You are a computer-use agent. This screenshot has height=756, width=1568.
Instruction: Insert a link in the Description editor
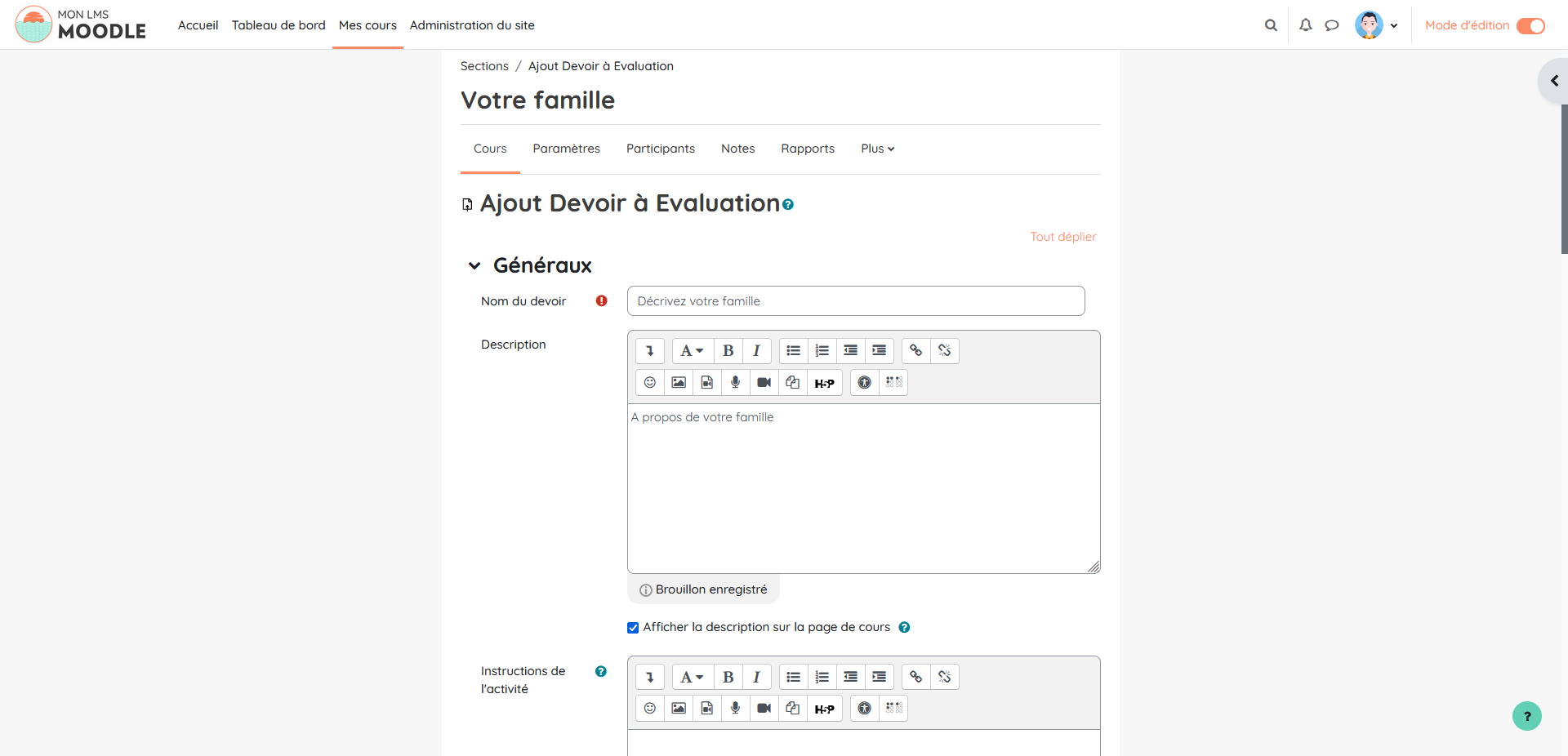pos(915,351)
